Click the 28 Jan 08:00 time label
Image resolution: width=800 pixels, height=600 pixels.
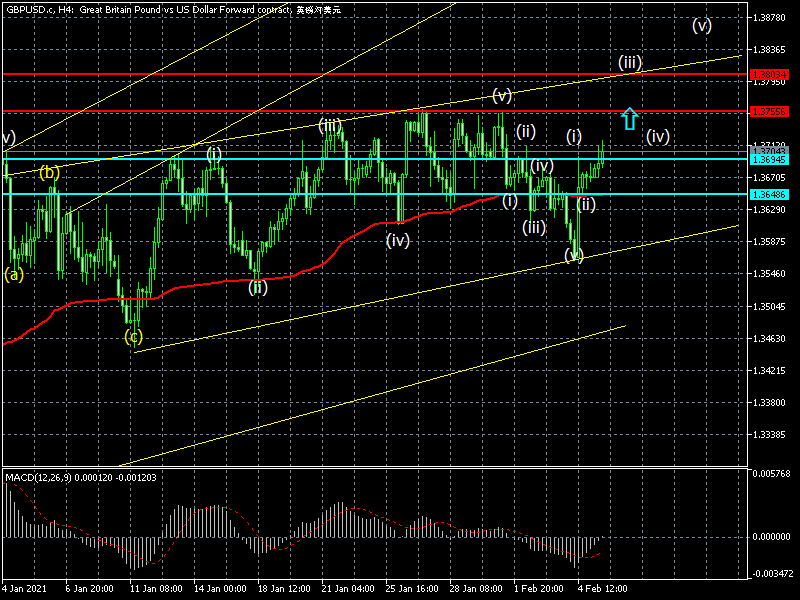click(x=476, y=588)
